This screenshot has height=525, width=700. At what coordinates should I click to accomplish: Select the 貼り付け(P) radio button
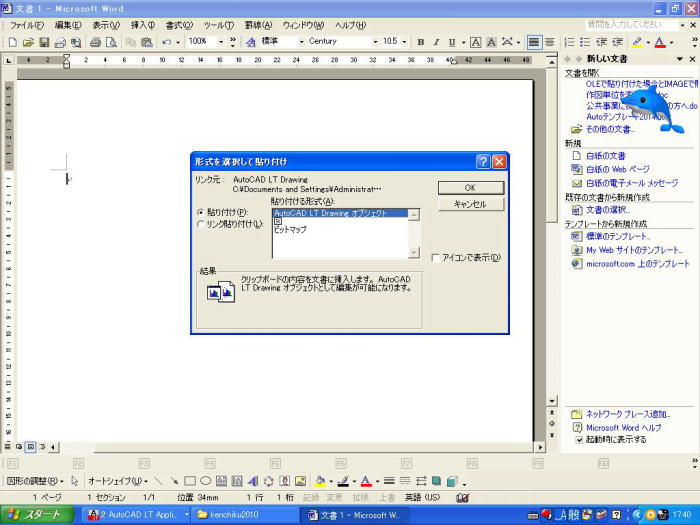pyautogui.click(x=201, y=212)
